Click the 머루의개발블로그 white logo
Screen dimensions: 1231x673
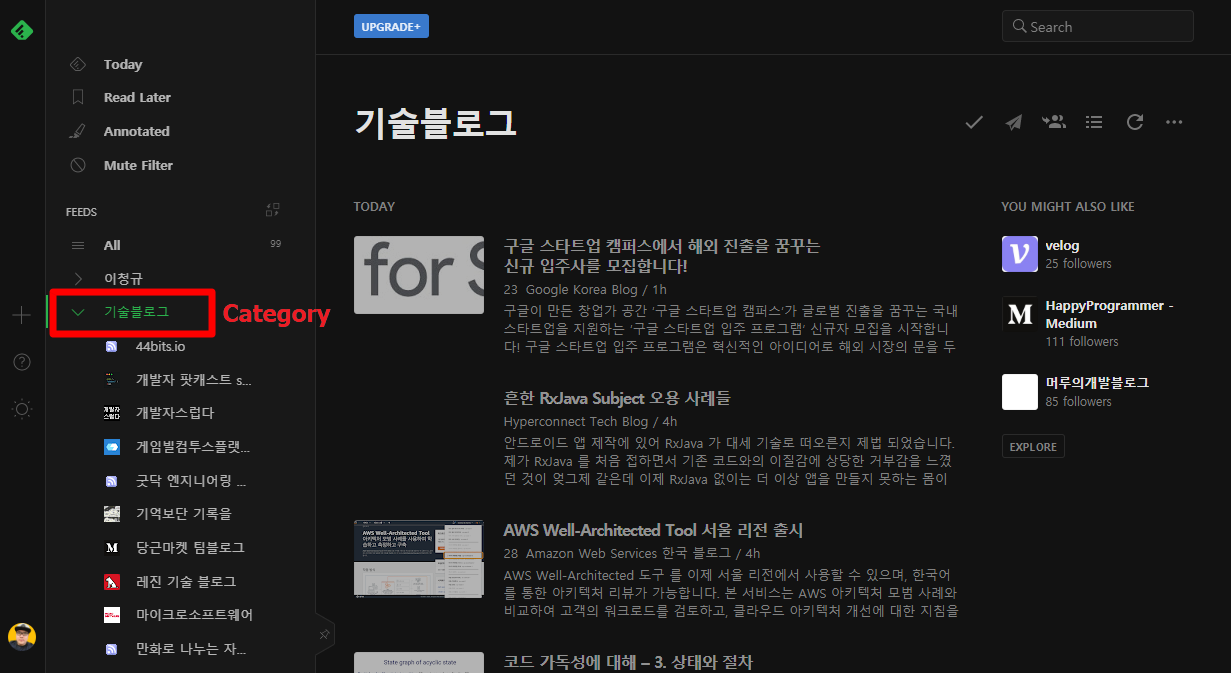click(x=1020, y=392)
